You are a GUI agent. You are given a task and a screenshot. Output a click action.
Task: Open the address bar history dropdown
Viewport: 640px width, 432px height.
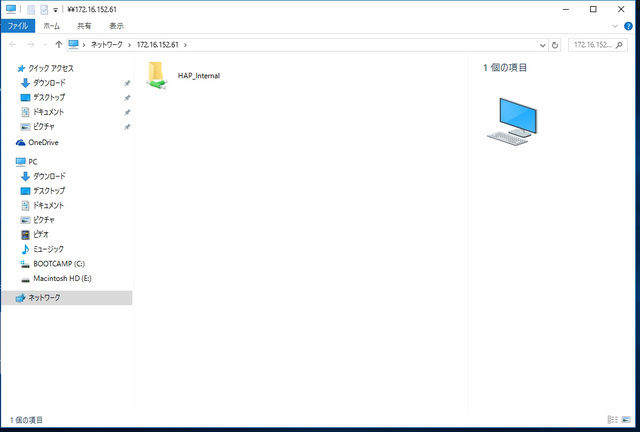tap(543, 45)
